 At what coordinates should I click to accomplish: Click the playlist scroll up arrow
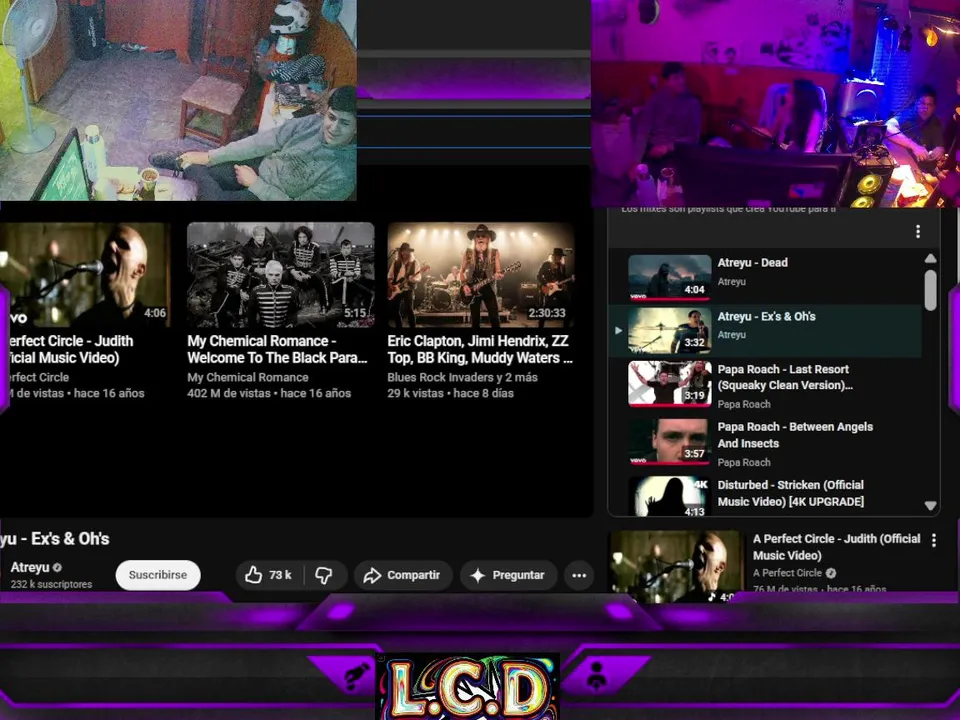click(x=930, y=258)
